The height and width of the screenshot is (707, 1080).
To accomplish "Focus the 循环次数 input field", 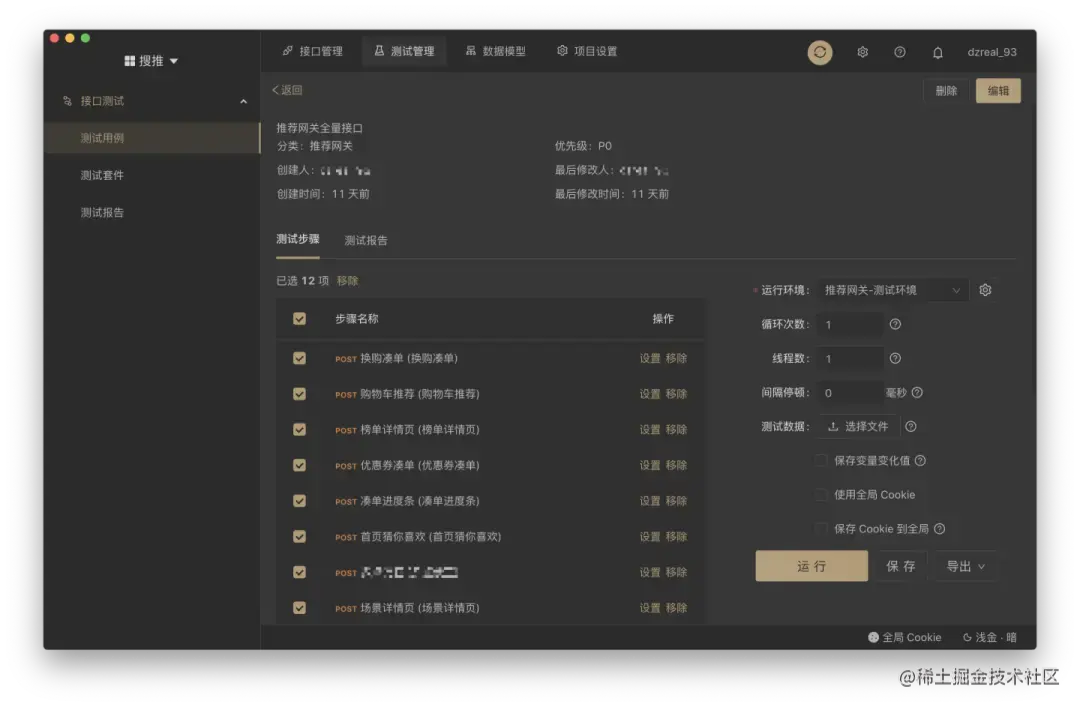I will coord(850,325).
